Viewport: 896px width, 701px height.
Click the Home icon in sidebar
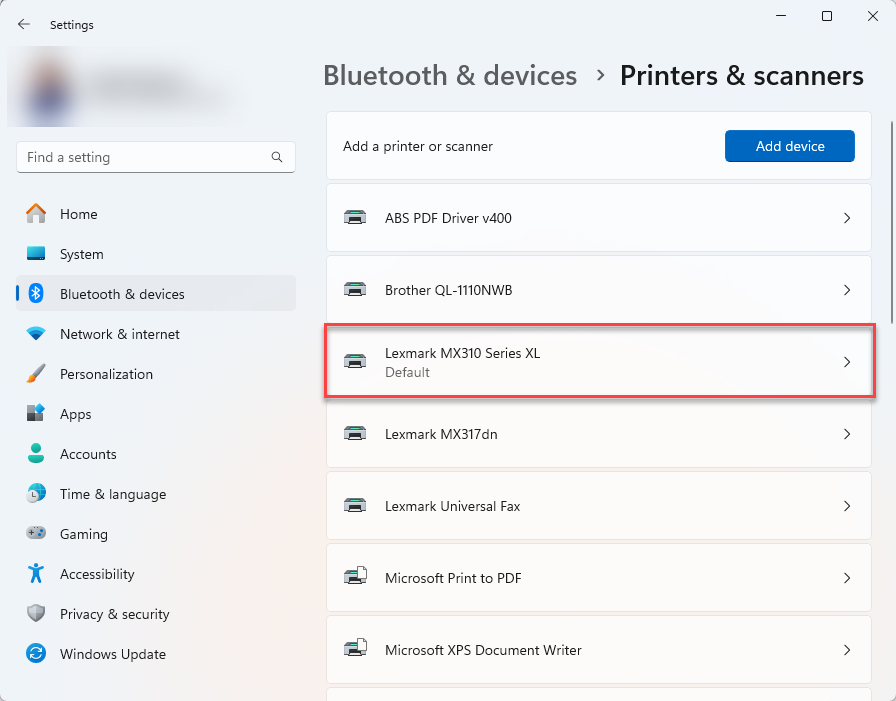[x=36, y=214]
